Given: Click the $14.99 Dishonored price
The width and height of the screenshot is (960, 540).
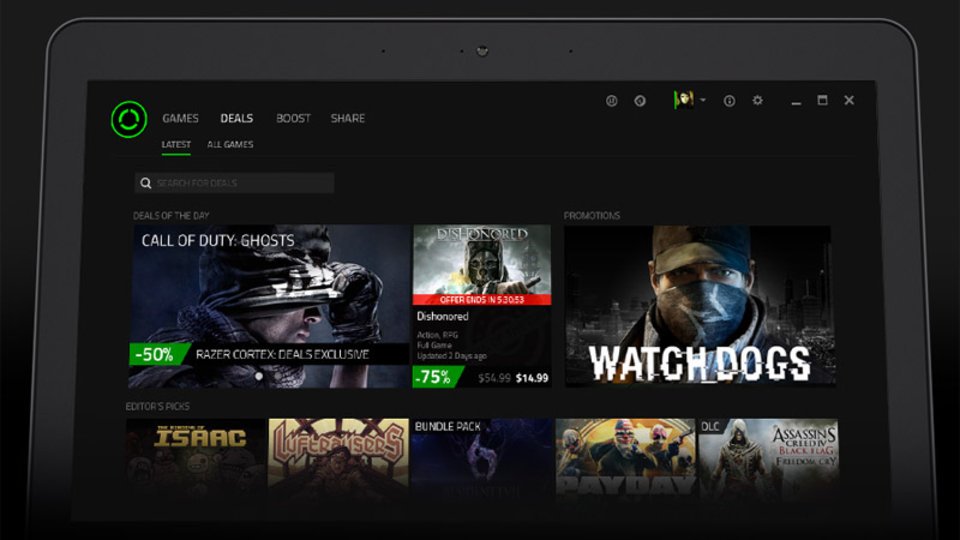Looking at the screenshot, I should tap(532, 378).
